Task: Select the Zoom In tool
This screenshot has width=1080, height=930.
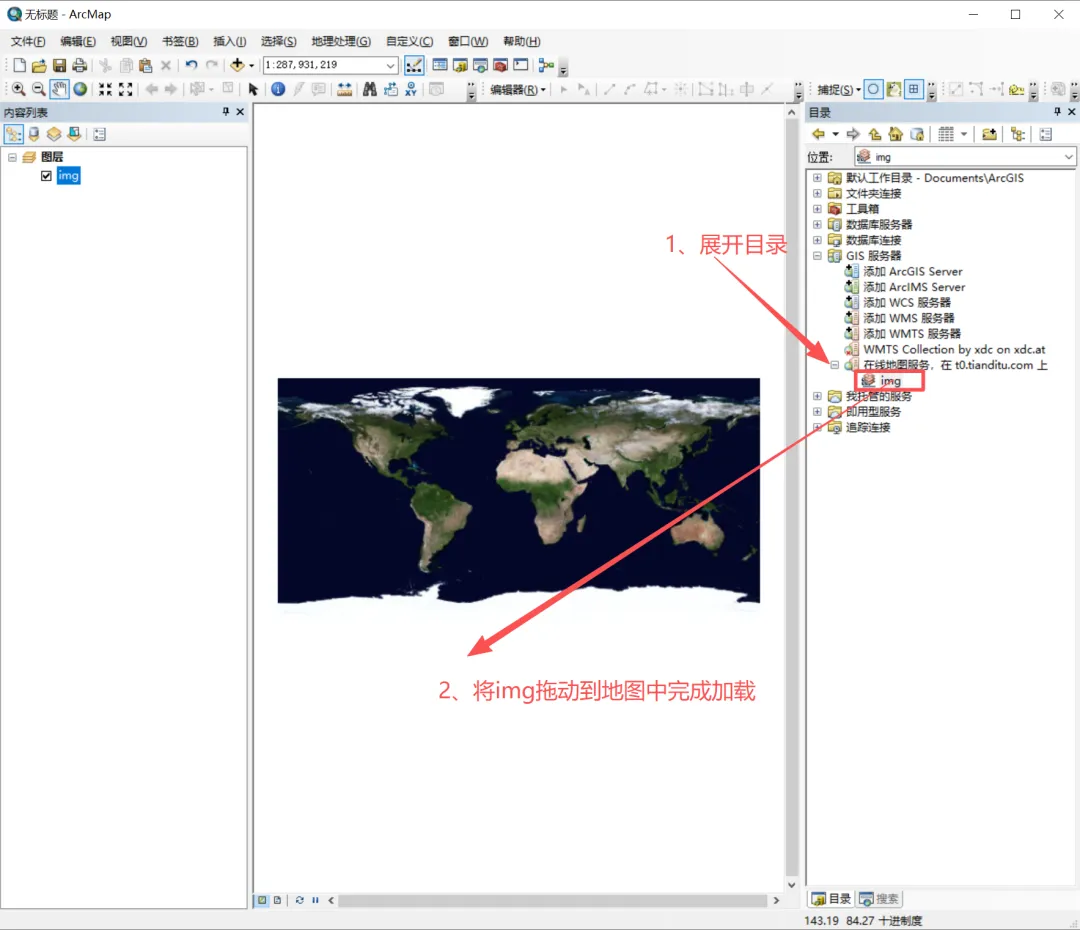Action: (19, 89)
